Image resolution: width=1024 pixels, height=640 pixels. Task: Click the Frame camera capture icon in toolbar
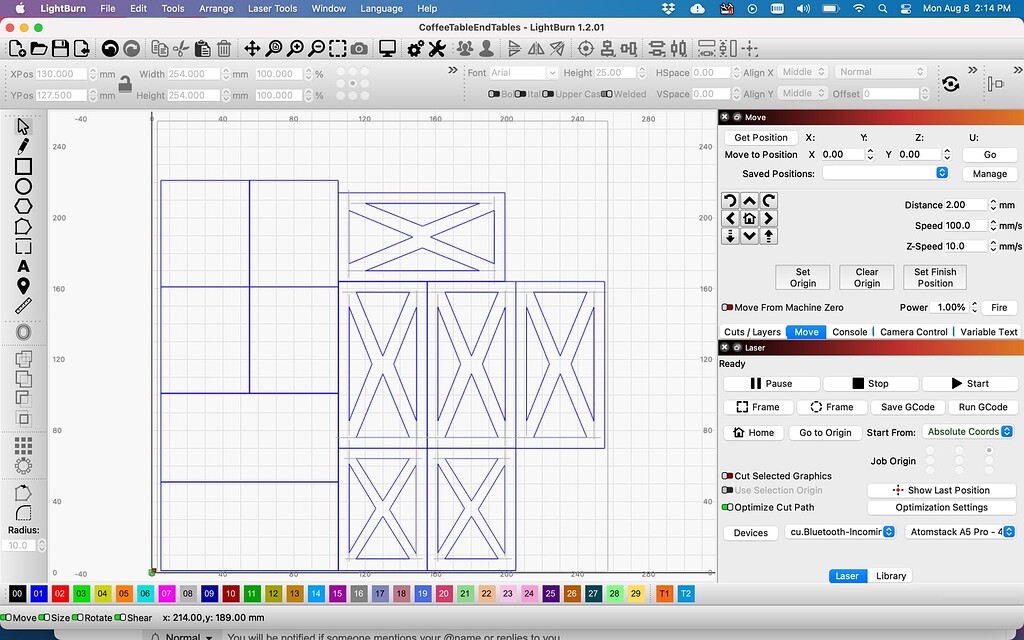coord(359,47)
